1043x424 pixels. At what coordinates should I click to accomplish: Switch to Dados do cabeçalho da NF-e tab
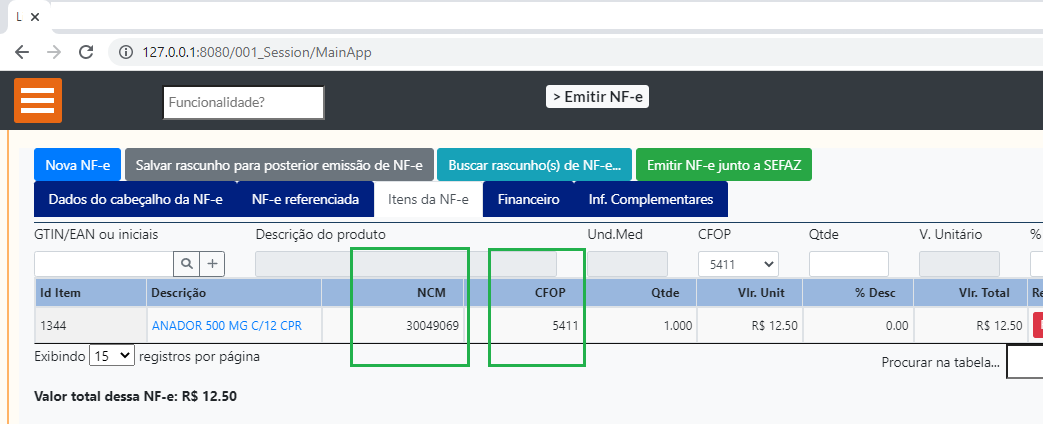(x=135, y=199)
